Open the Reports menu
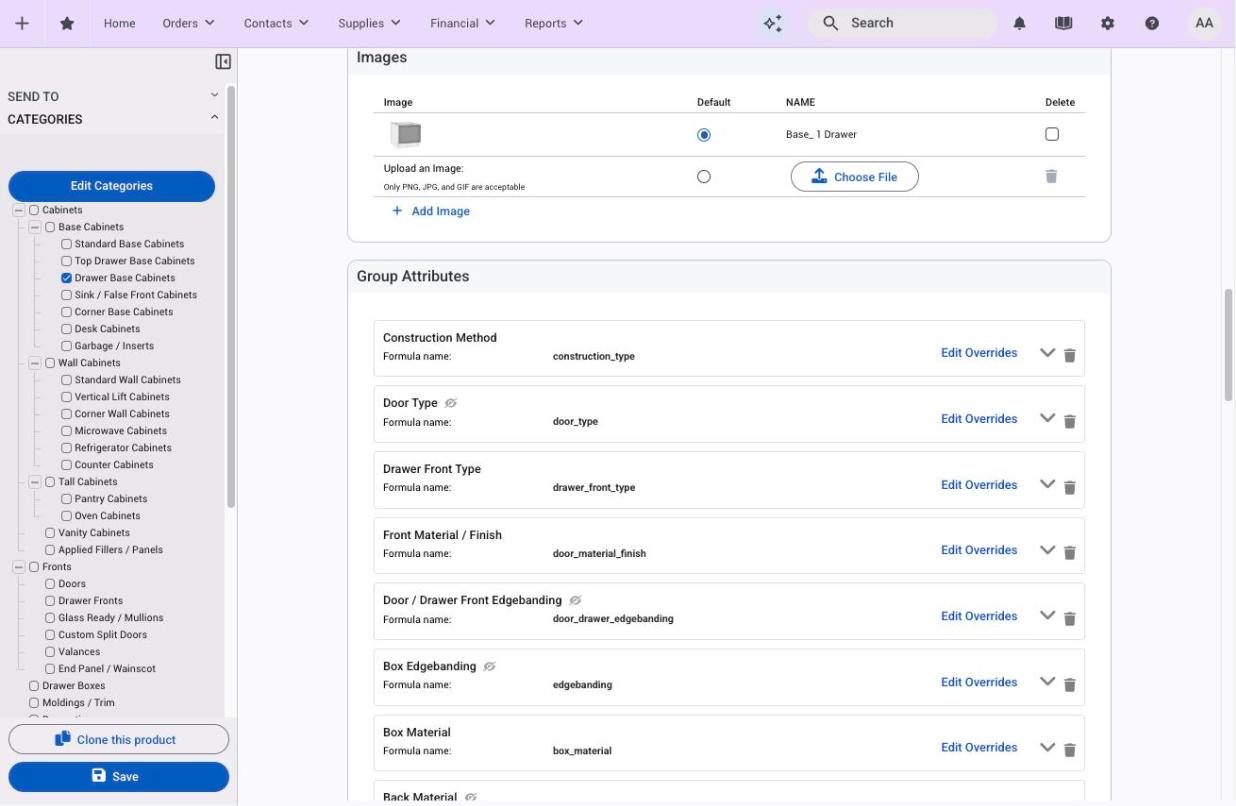1236x806 pixels. pos(554,23)
